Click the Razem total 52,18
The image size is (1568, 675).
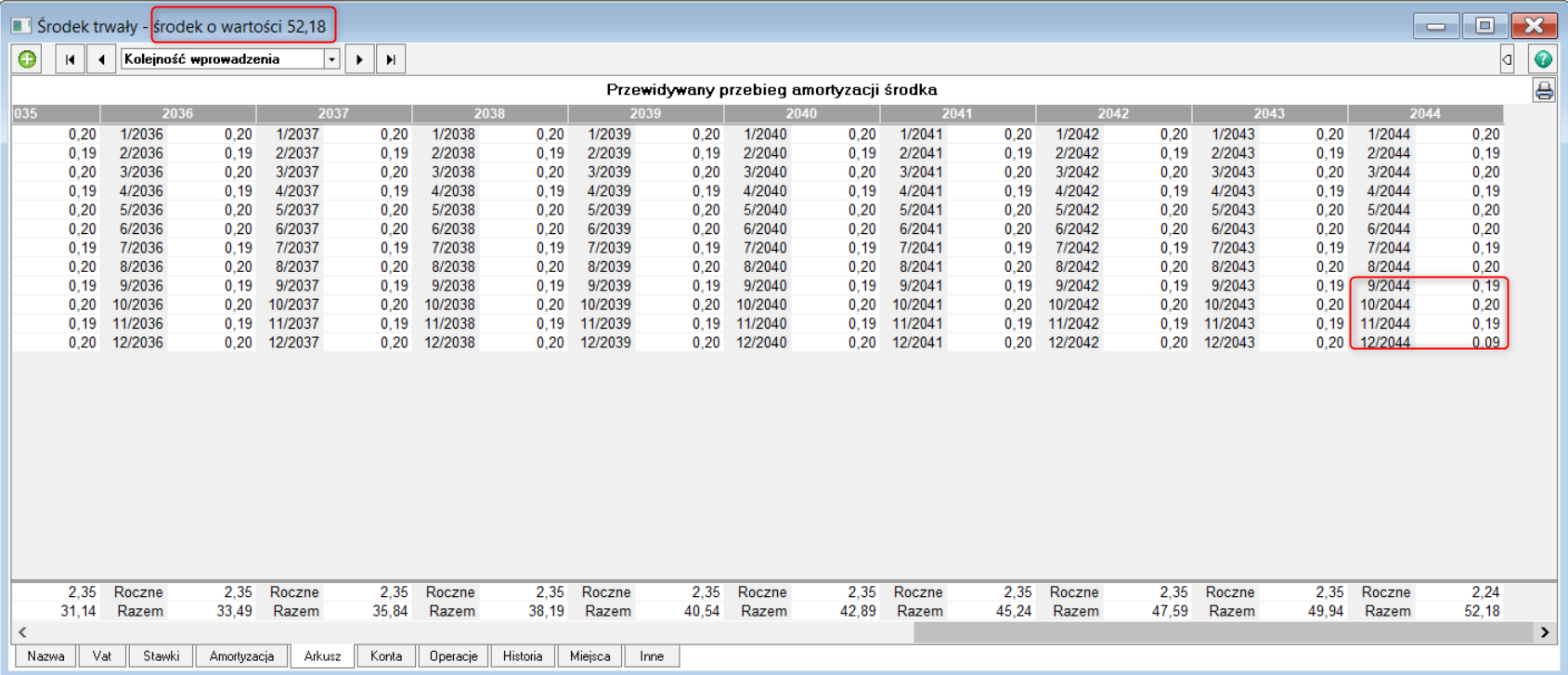(x=1481, y=612)
